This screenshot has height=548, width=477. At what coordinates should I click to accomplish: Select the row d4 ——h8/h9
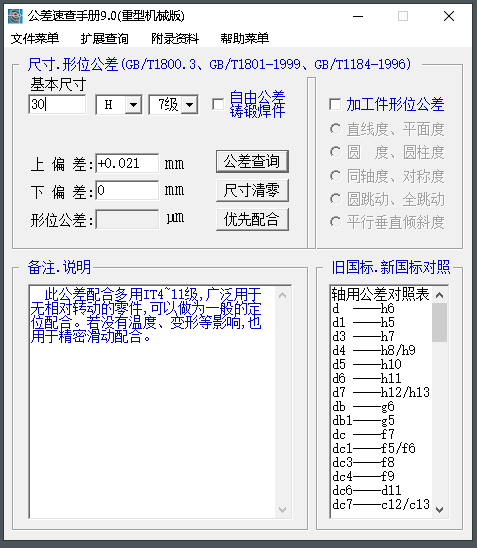point(381,350)
